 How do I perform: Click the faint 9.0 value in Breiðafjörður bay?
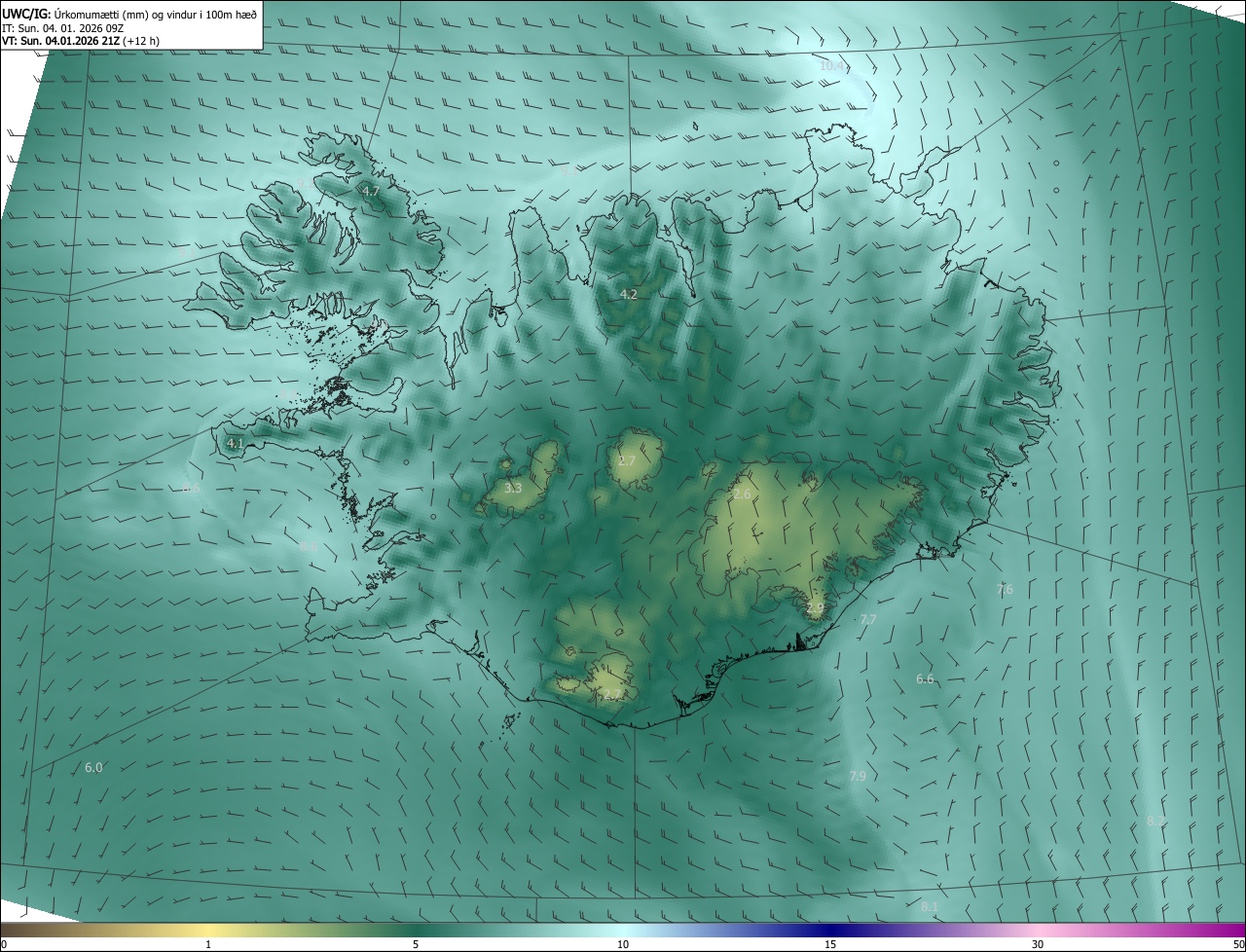click(x=288, y=394)
